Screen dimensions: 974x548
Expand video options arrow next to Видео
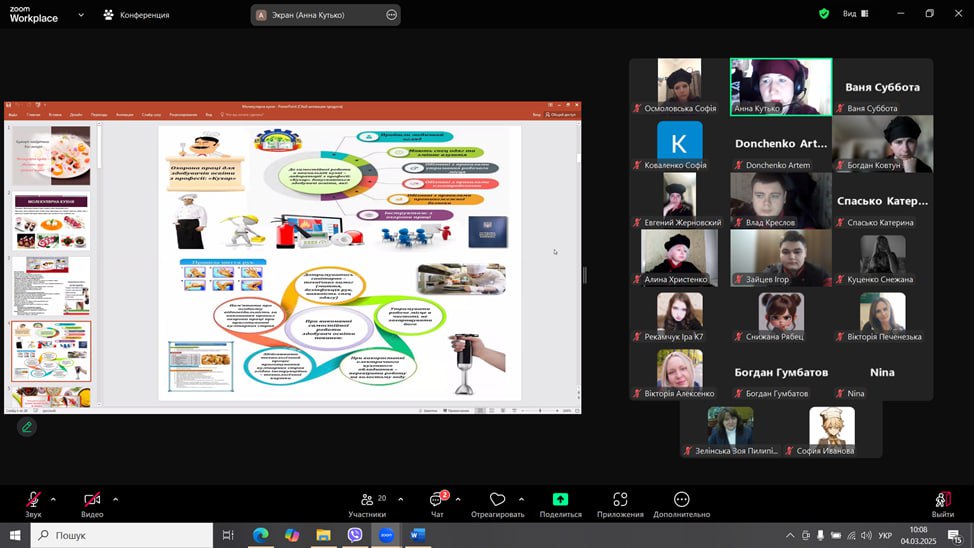coord(115,498)
